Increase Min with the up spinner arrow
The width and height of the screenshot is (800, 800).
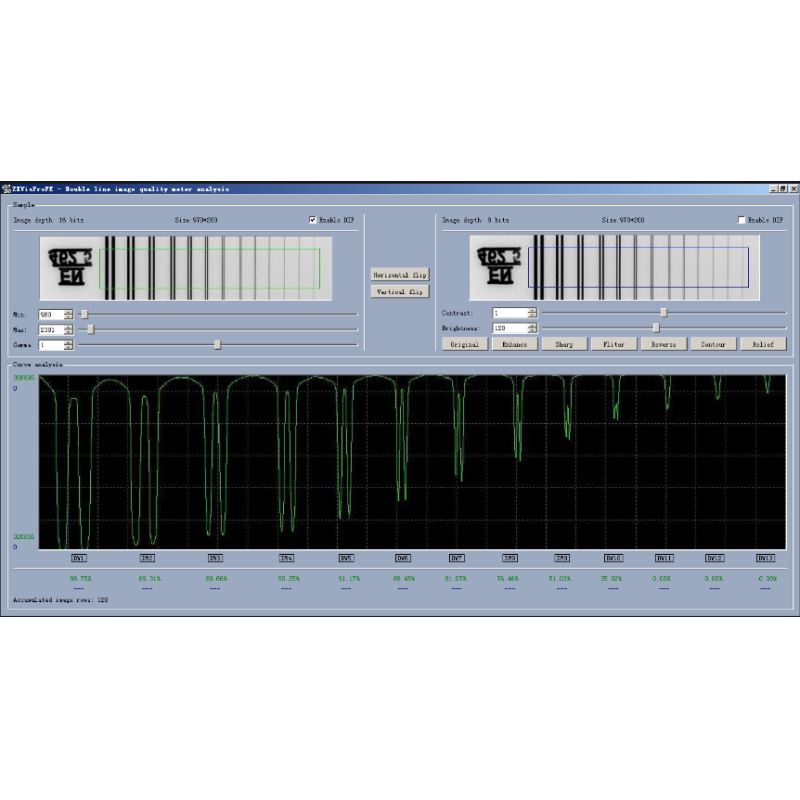68,312
